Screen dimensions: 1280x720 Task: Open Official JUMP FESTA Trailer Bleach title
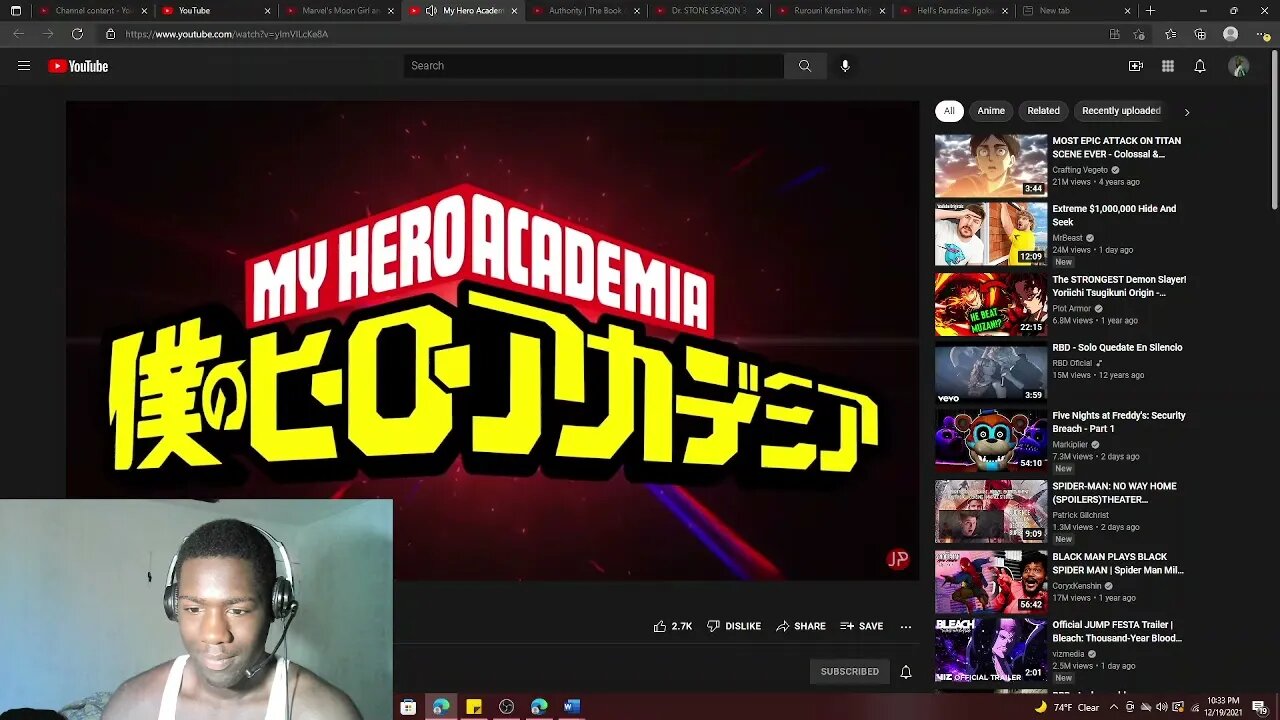[x=1117, y=631]
